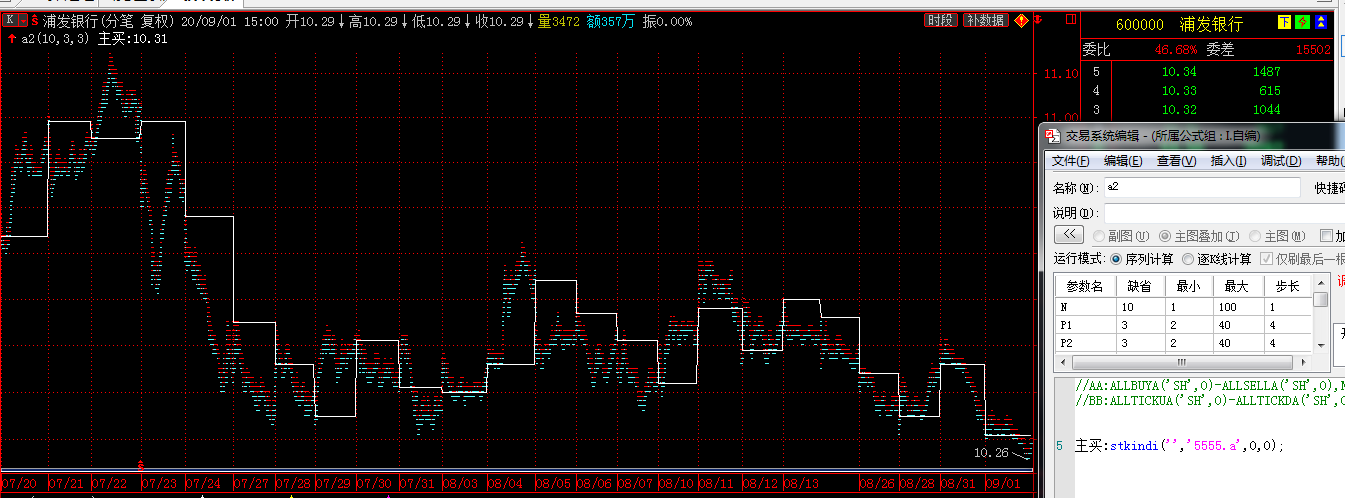Select the 主图 radio button
The width and height of the screenshot is (1345, 498).
click(x=1253, y=236)
